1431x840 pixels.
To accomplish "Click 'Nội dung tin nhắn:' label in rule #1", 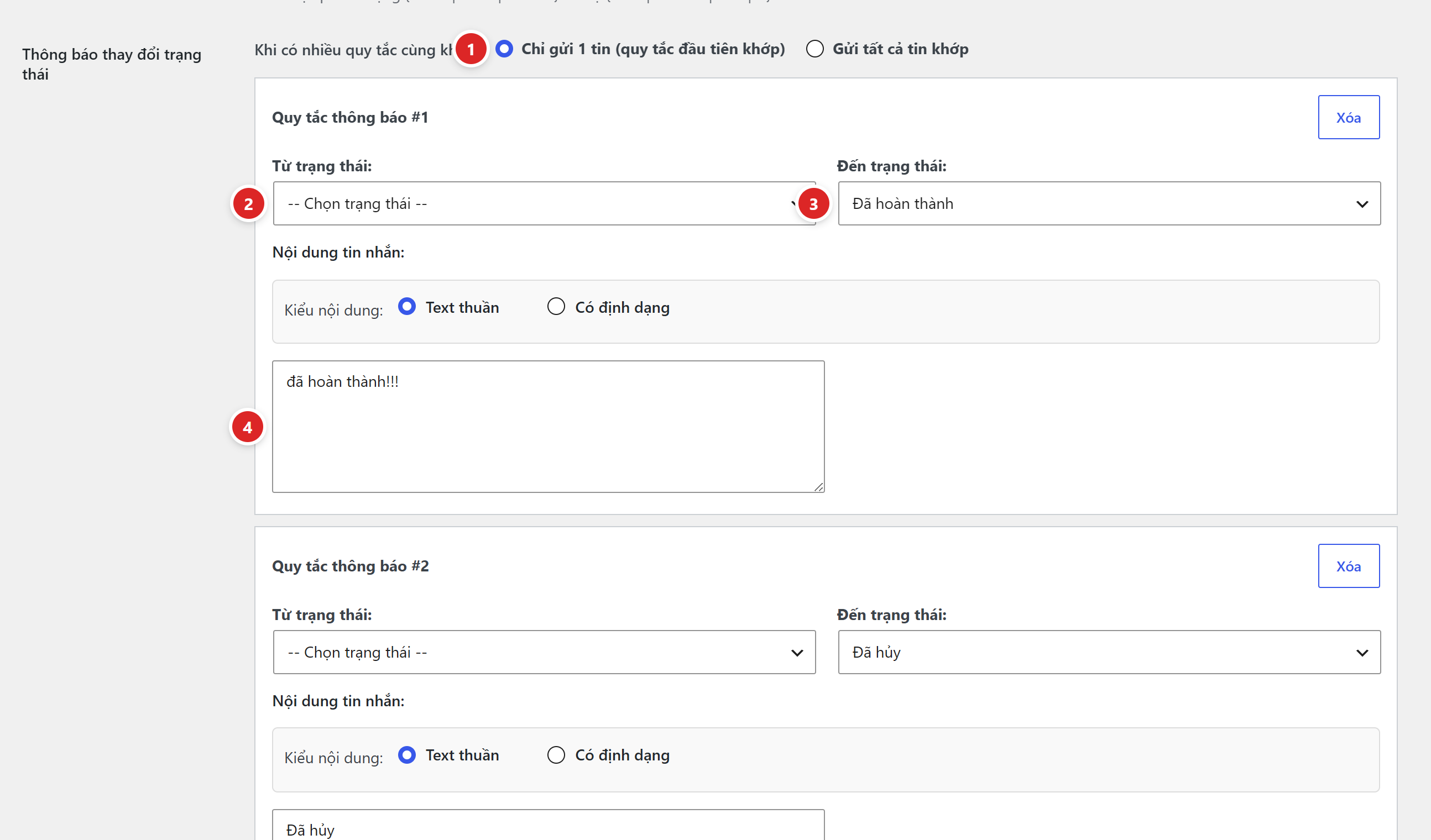I will (x=338, y=252).
